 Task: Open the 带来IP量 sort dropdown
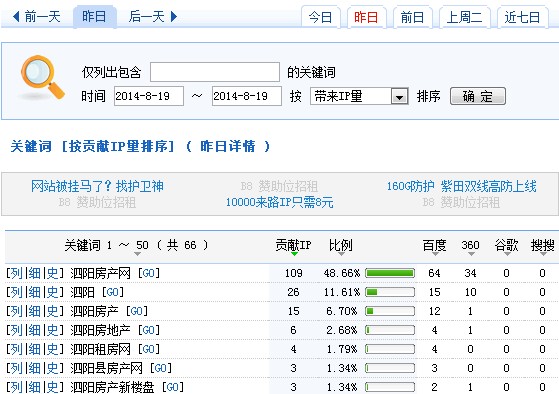click(359, 96)
